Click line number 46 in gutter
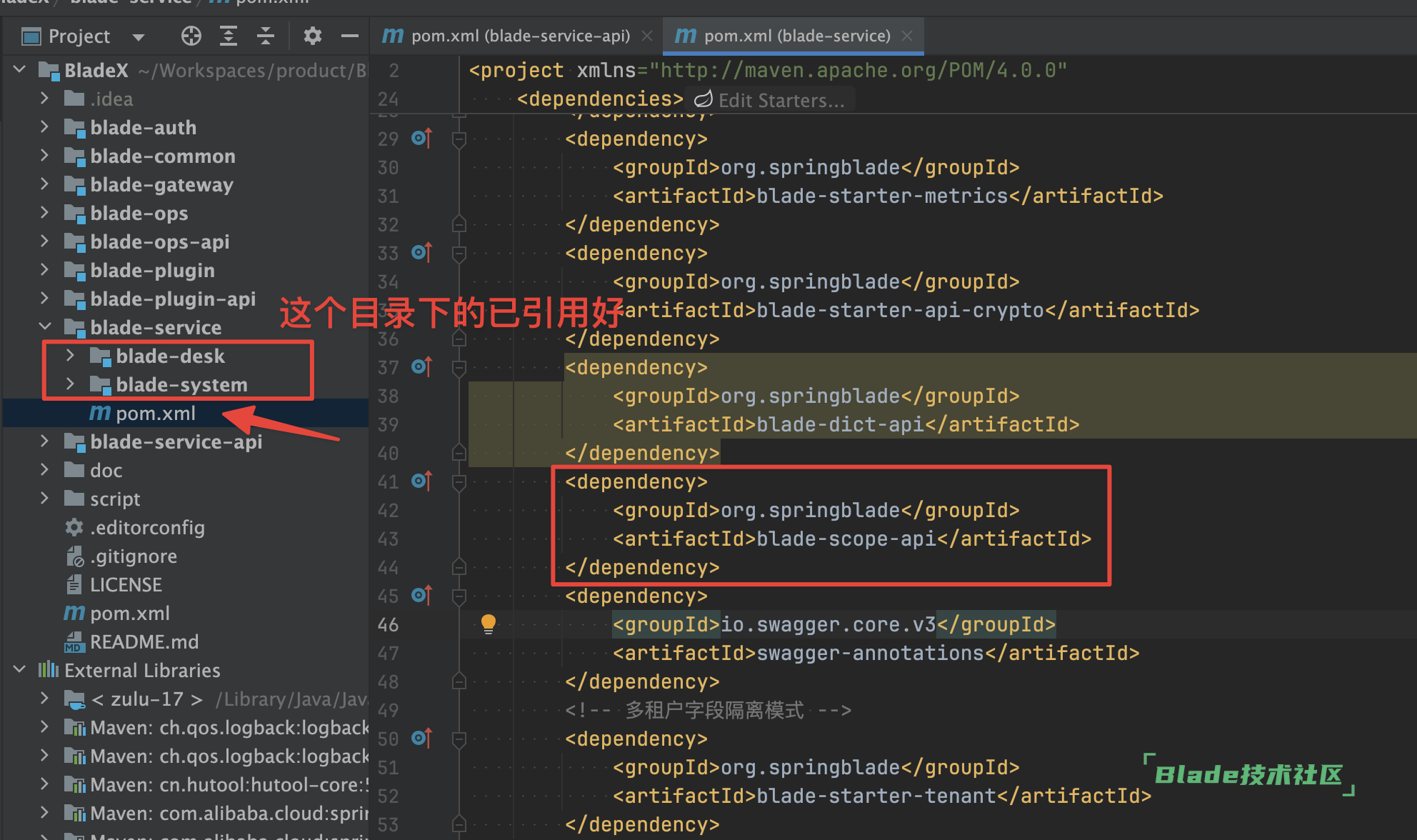1417x840 pixels. coord(388,625)
